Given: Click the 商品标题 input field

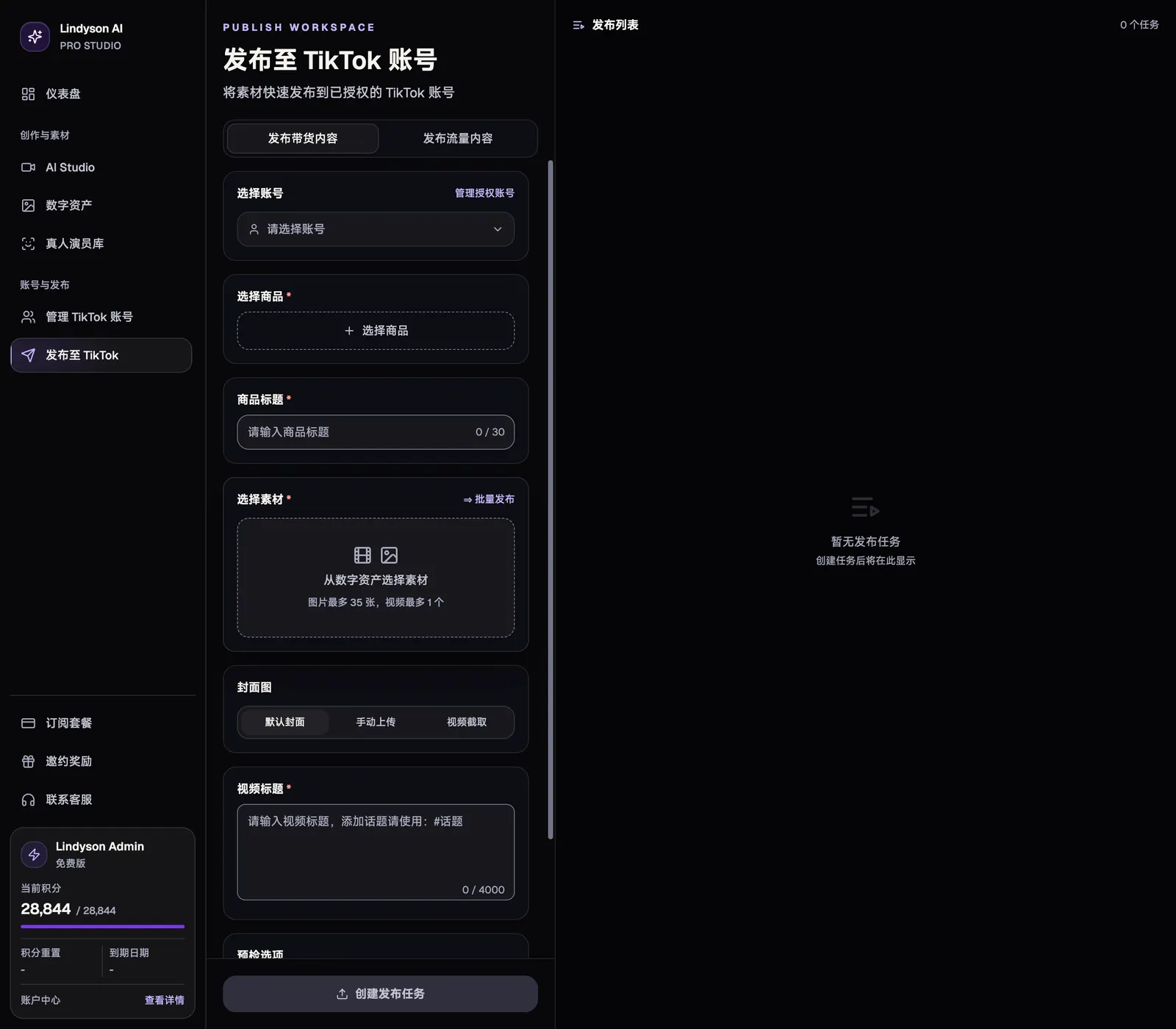Looking at the screenshot, I should (376, 432).
